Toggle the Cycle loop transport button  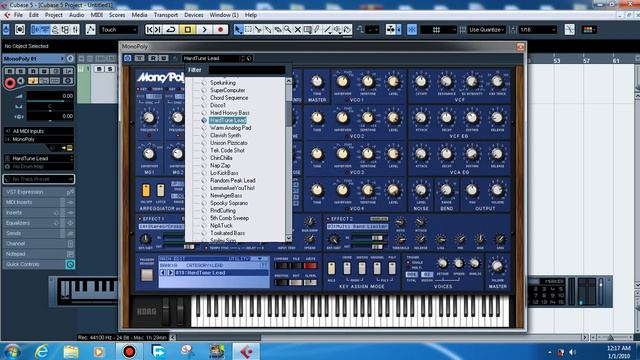click(x=171, y=29)
